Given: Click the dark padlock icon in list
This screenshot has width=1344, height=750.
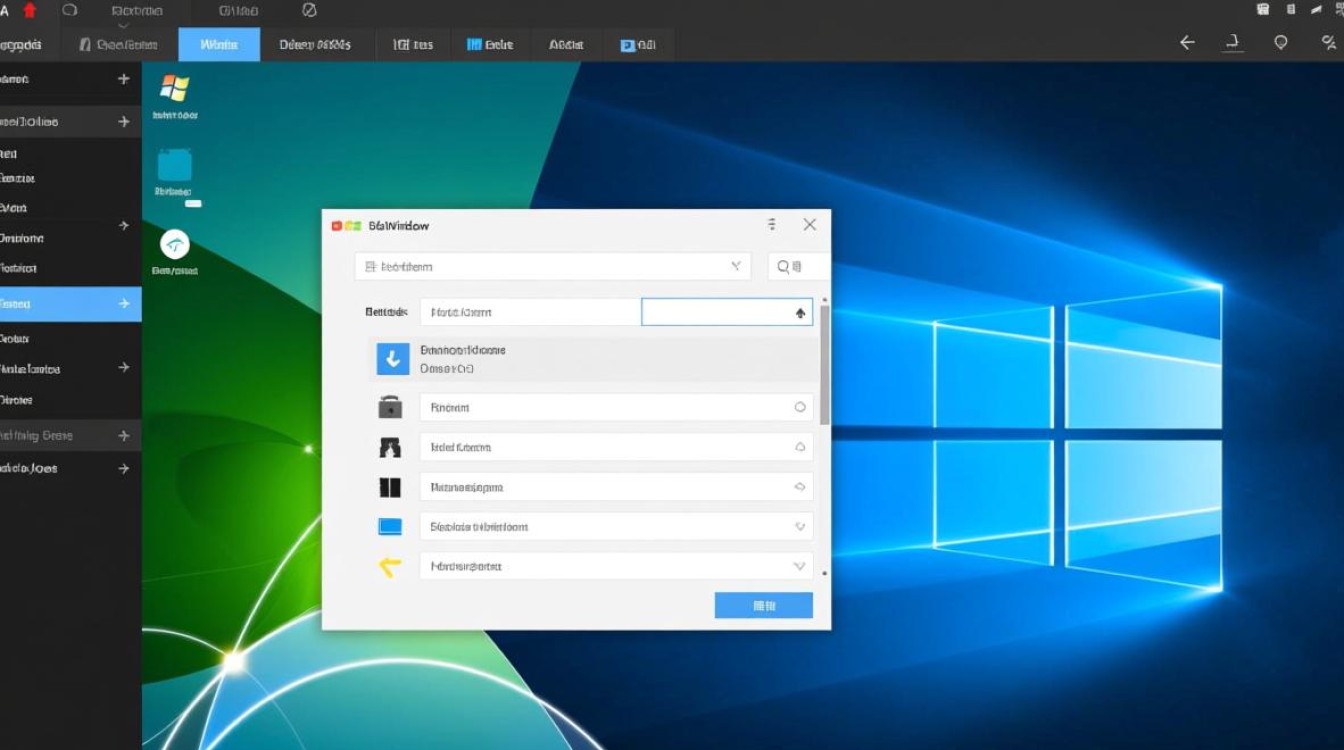Looking at the screenshot, I should (390, 407).
